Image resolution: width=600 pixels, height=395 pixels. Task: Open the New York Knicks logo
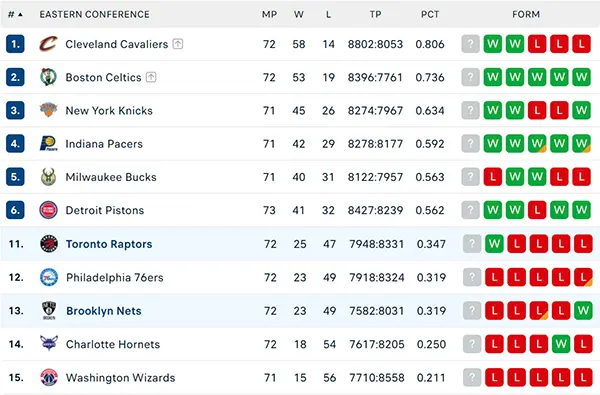click(x=49, y=110)
